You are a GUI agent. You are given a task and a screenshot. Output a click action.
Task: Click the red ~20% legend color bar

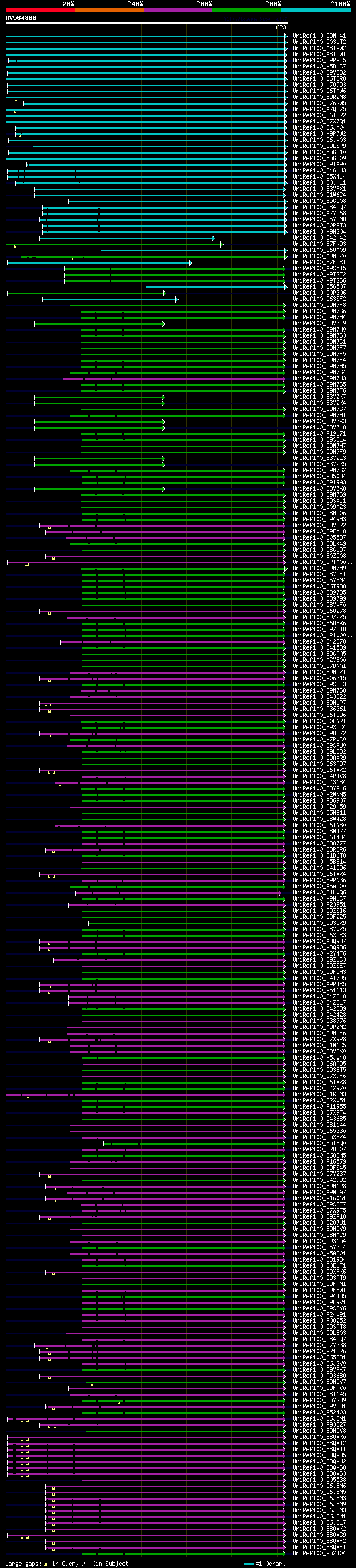click(39, 11)
